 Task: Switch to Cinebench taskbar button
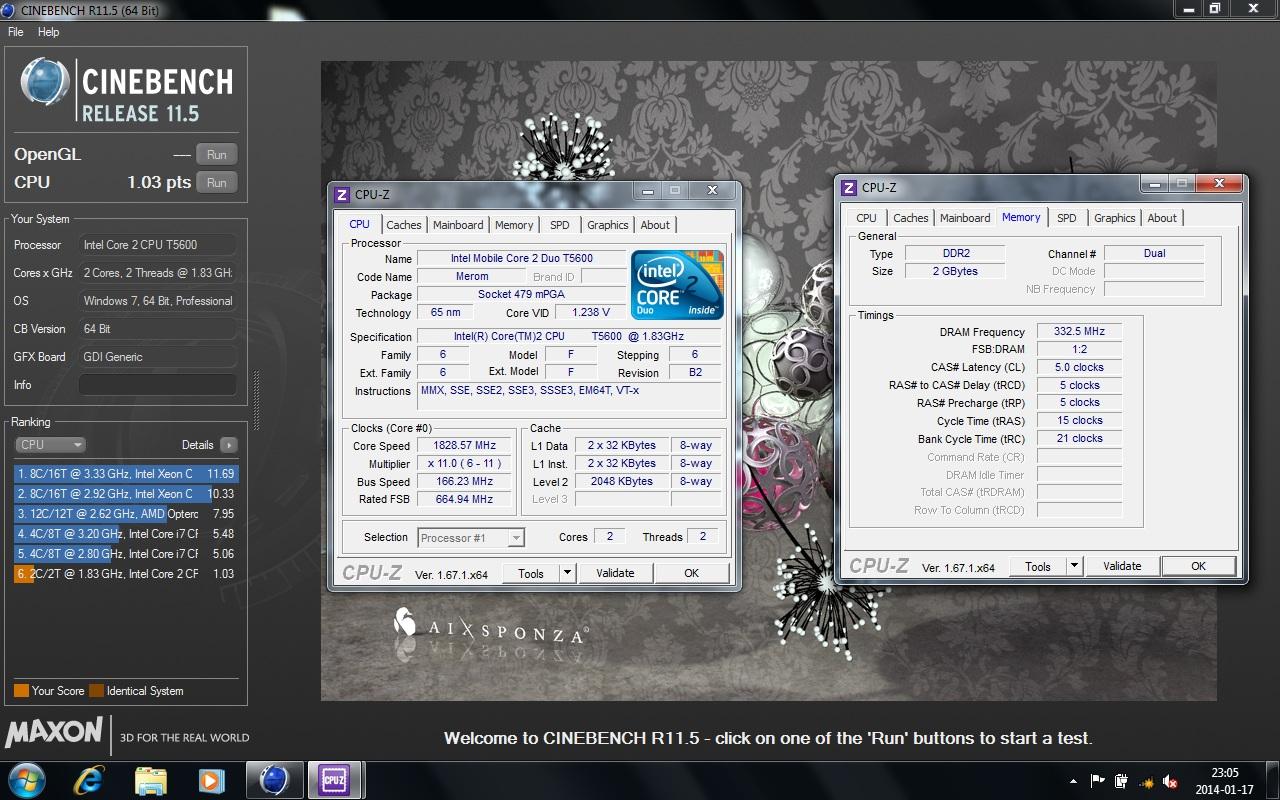click(274, 779)
